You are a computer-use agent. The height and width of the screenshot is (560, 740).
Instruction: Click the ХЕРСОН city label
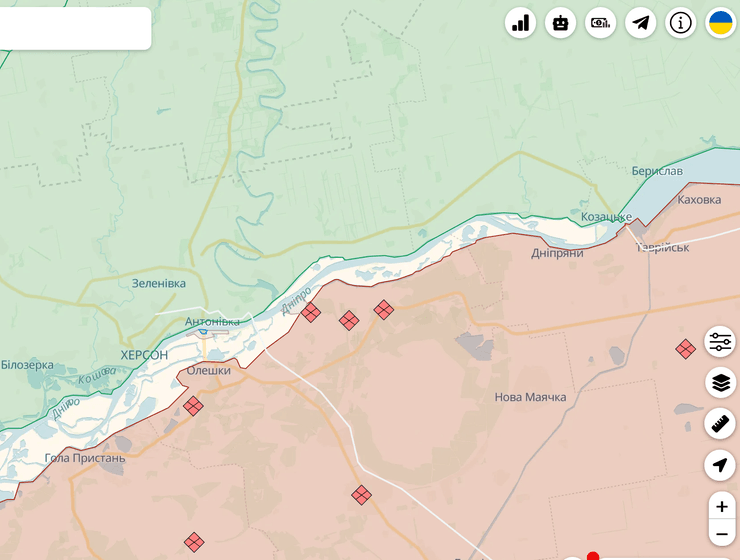point(144,355)
